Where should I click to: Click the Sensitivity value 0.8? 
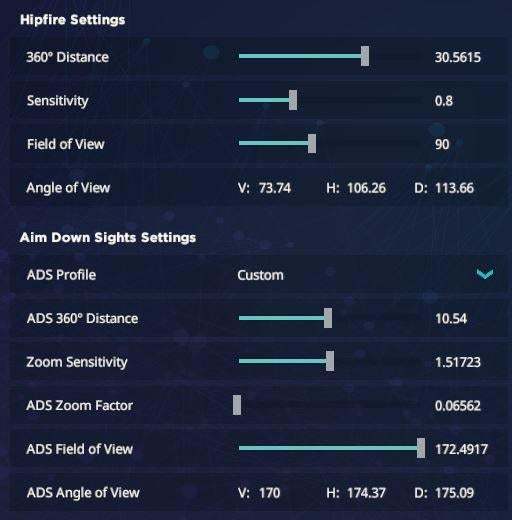[x=444, y=101]
